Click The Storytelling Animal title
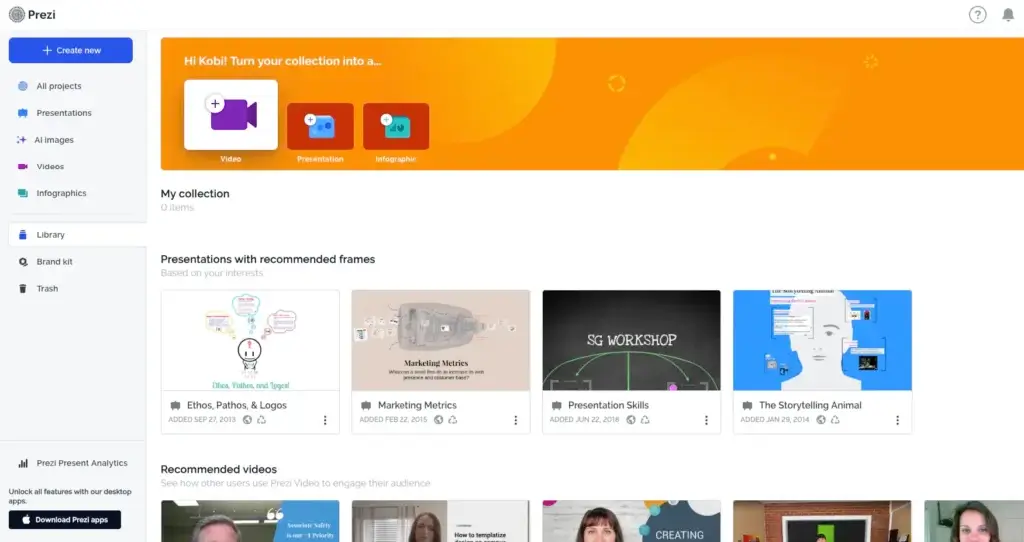The height and width of the screenshot is (542, 1024). (x=810, y=406)
